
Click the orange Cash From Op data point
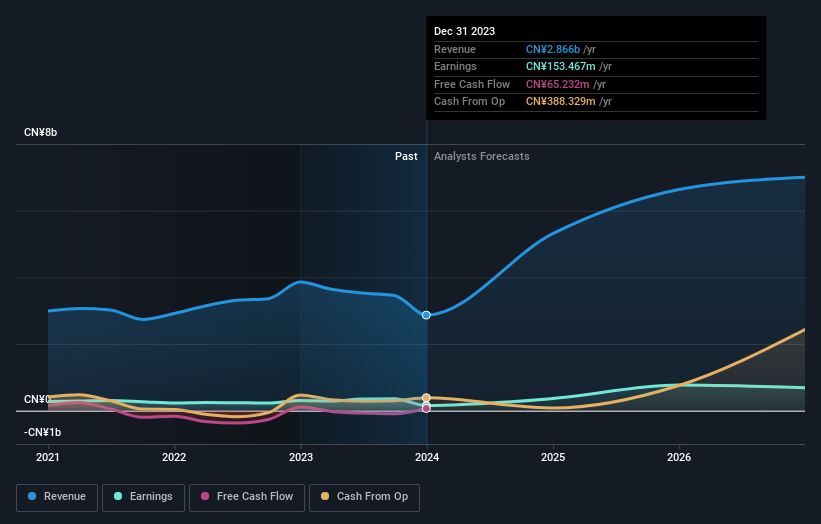(x=426, y=398)
